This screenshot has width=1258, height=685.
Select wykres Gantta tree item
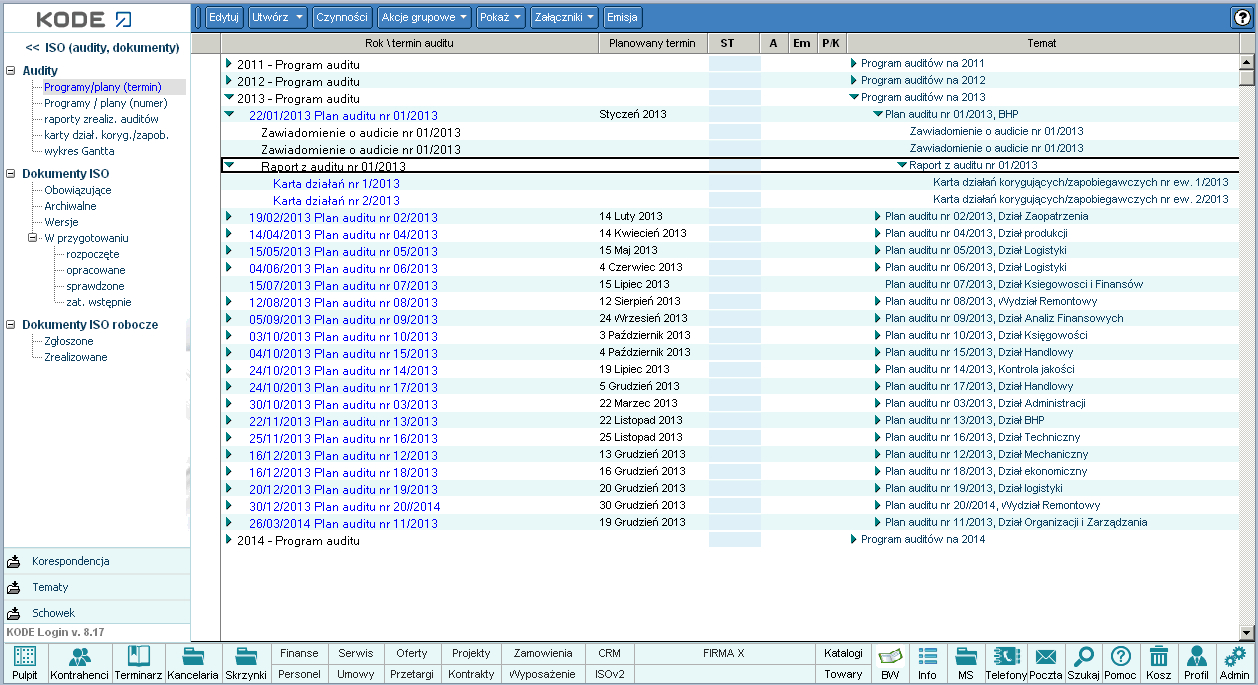click(79, 151)
